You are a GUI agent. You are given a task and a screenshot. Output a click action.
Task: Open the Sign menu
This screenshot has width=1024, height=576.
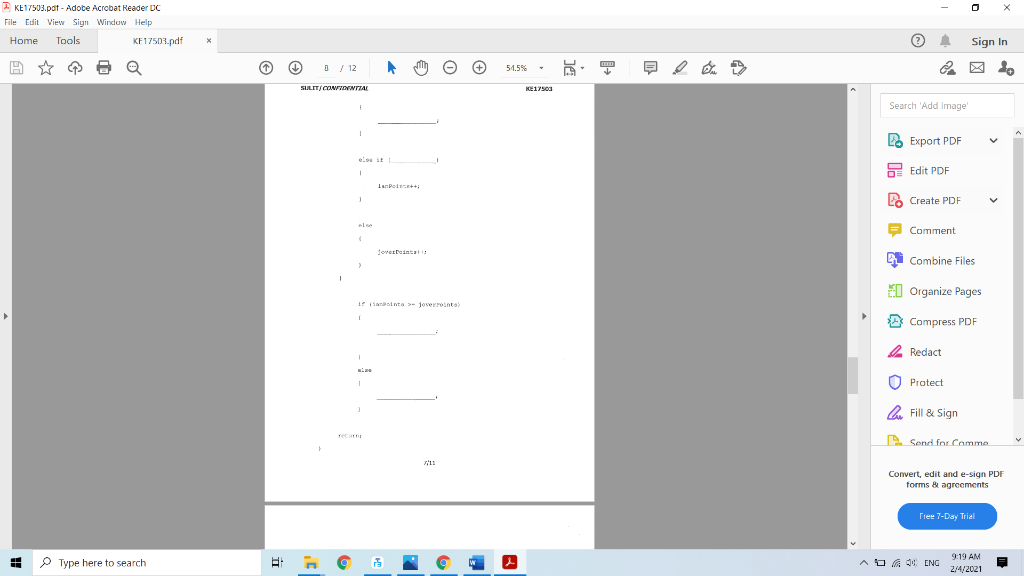80,22
